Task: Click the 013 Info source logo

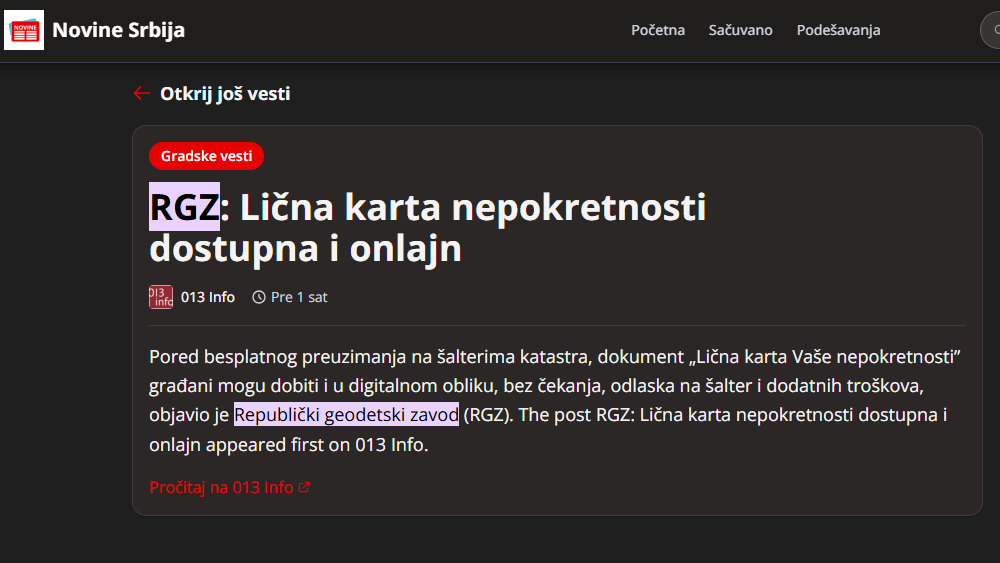Action: 161,297
